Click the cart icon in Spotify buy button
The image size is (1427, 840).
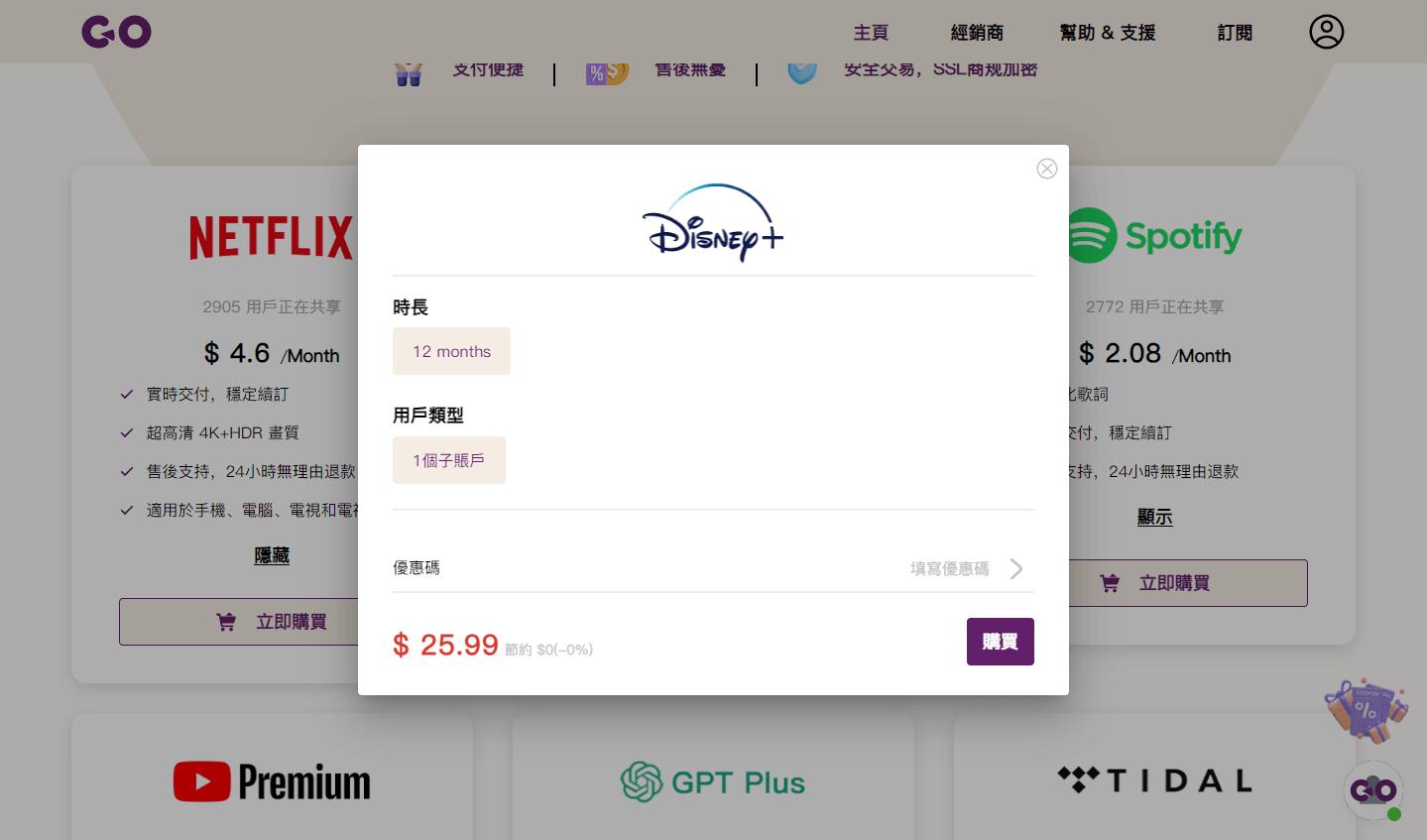[1110, 583]
